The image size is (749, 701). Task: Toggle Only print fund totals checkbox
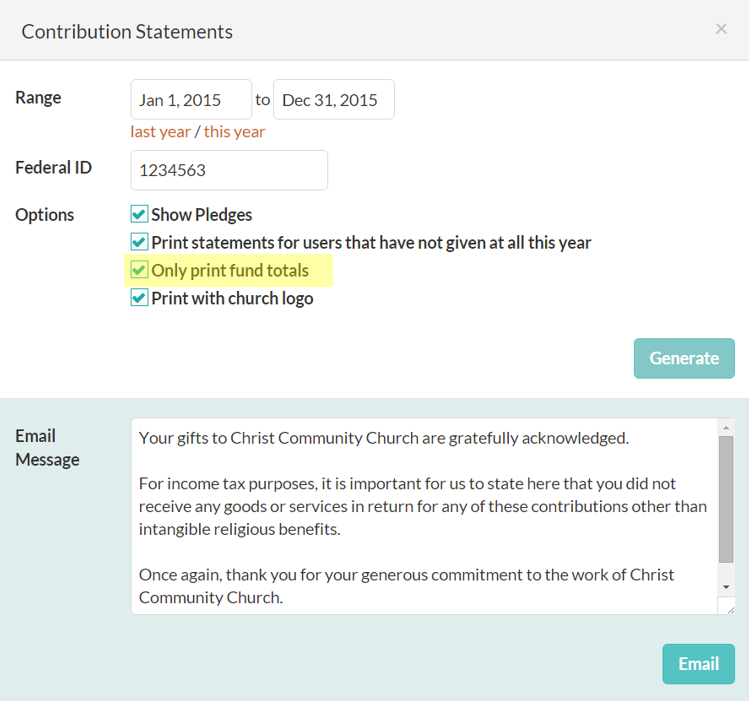pos(139,270)
